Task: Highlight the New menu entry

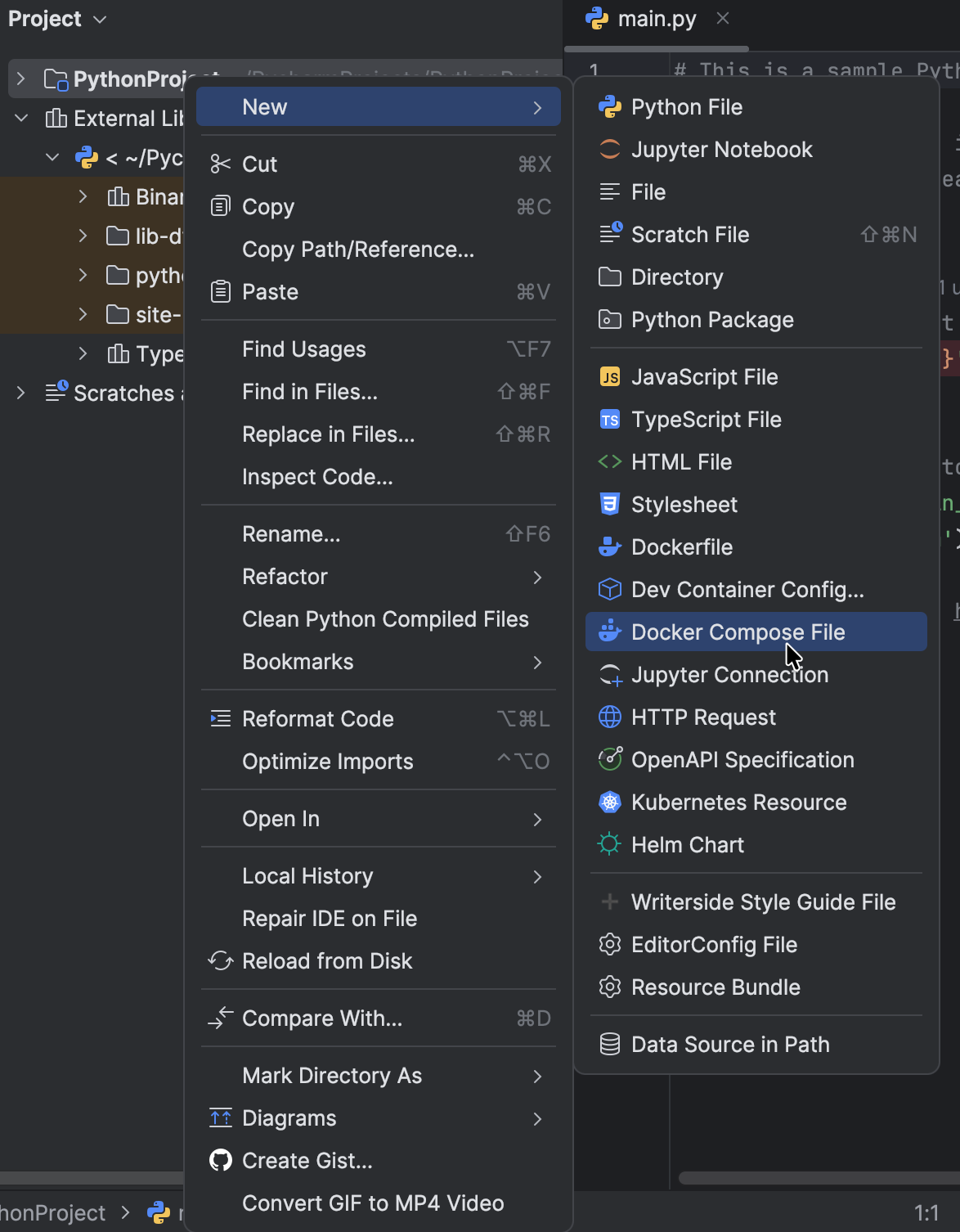Action: (379, 107)
